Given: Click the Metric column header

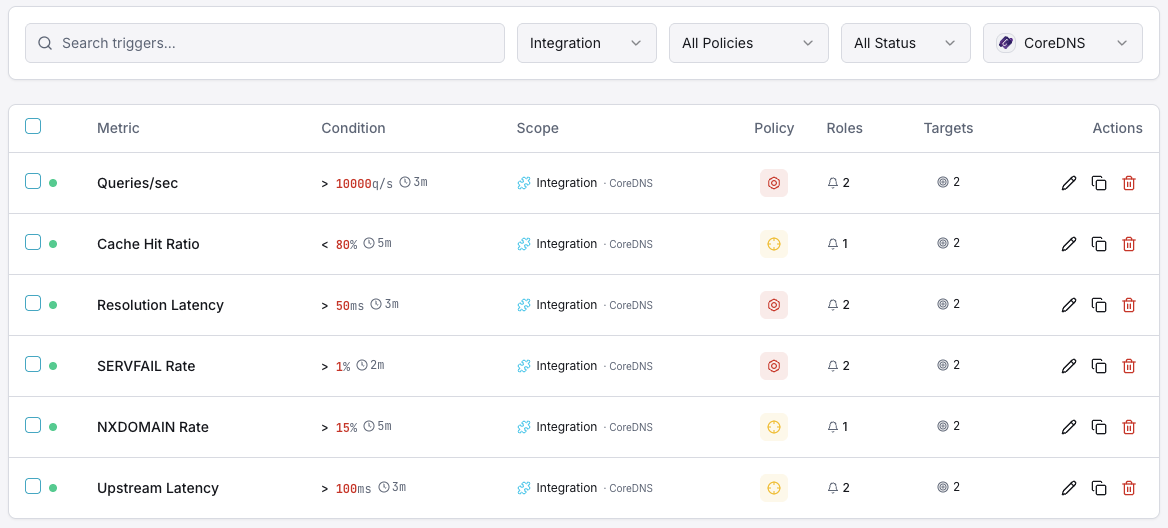Looking at the screenshot, I should coord(118,128).
